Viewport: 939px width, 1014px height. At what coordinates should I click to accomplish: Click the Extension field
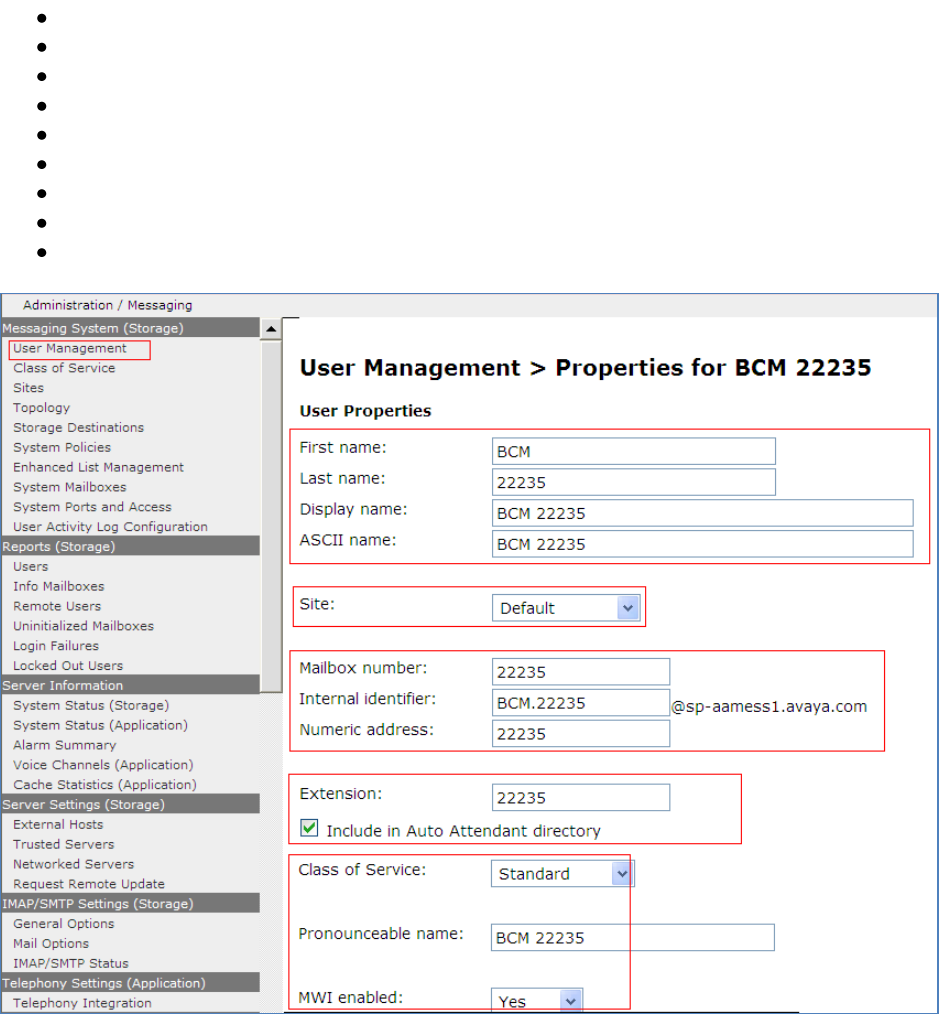[x=581, y=797]
